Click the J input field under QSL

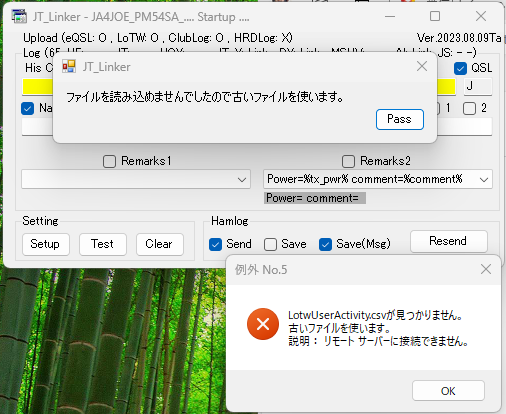(478, 86)
